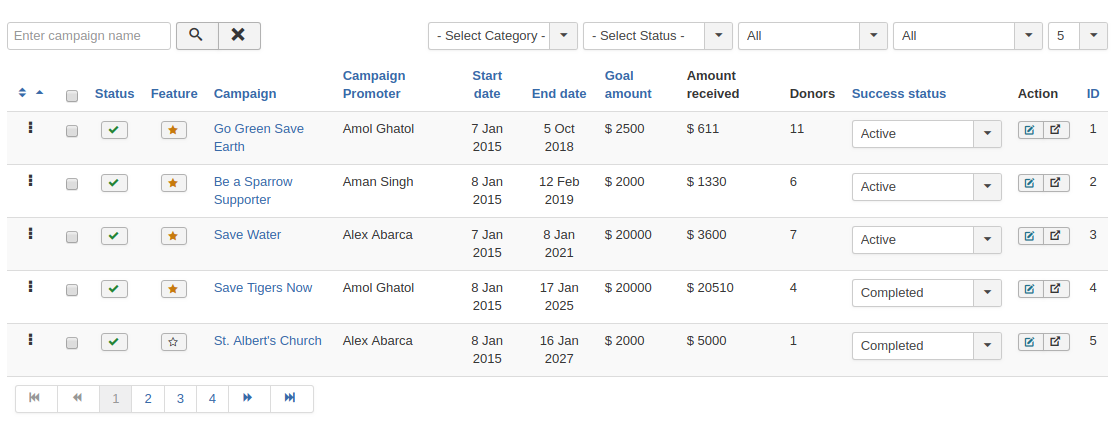Open external link icon for Be a Sparrow Supporter

coord(1056,183)
